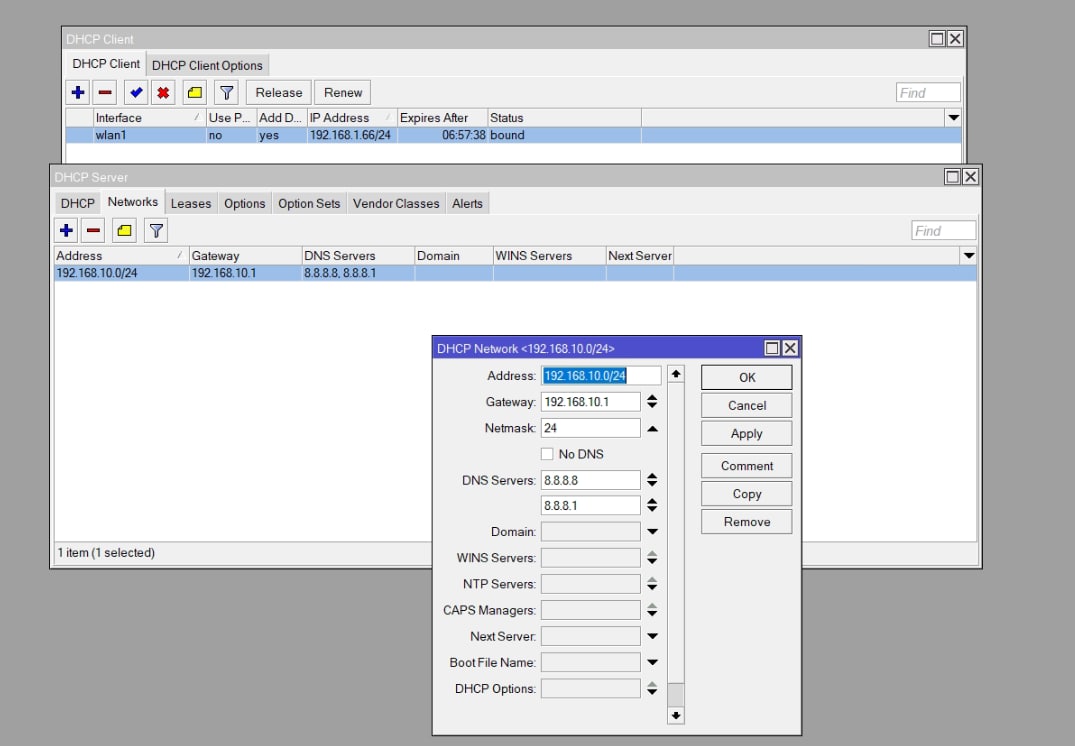
Task: Click Cancel in DHCP Network dialog
Action: pos(747,405)
